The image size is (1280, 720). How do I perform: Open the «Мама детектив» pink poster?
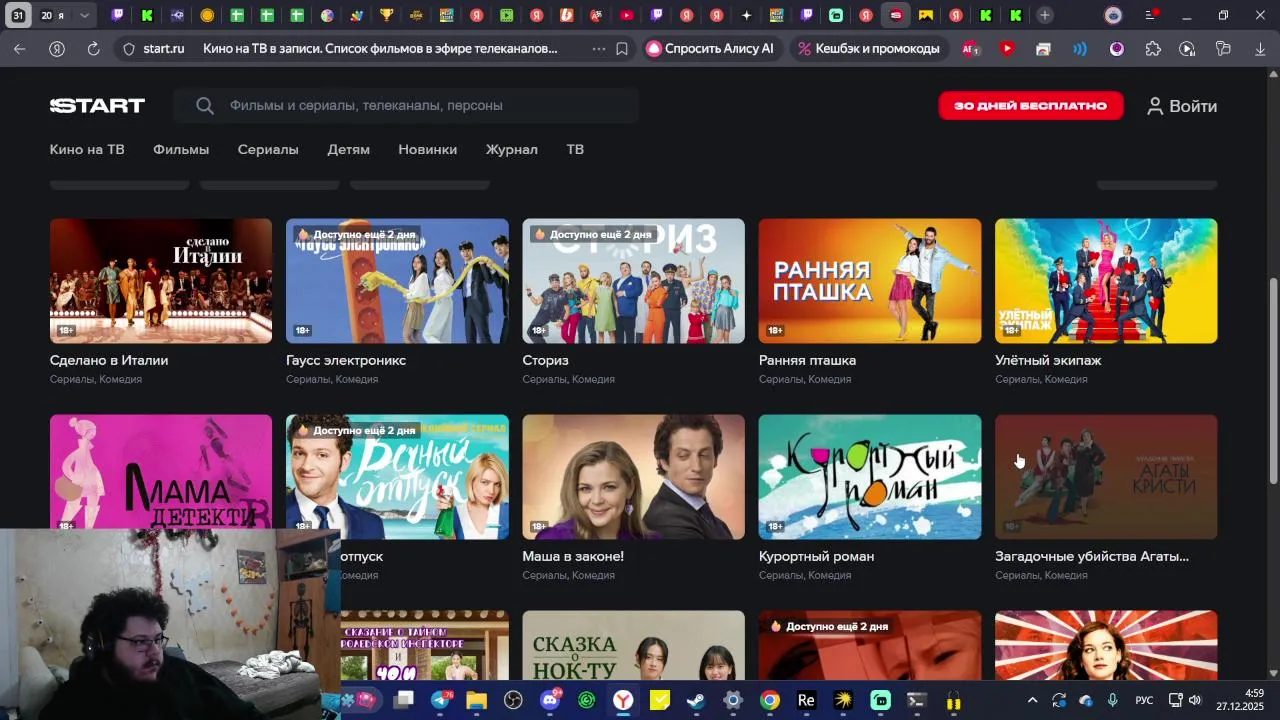pos(161,471)
